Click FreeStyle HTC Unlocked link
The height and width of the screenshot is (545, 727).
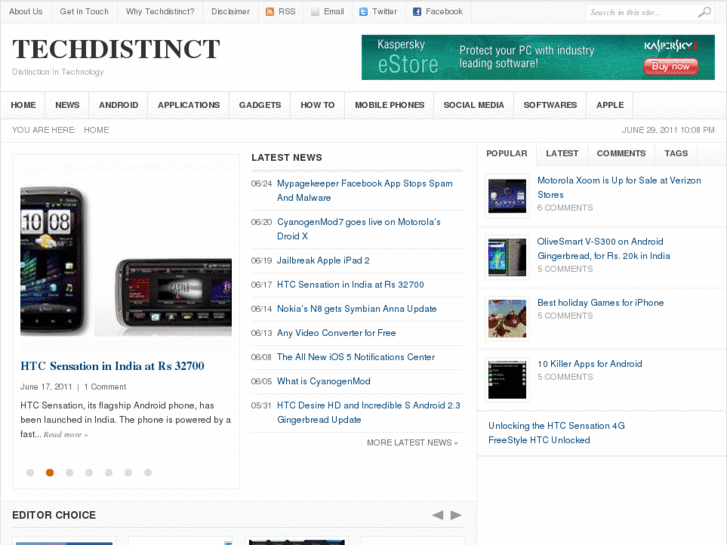539,440
